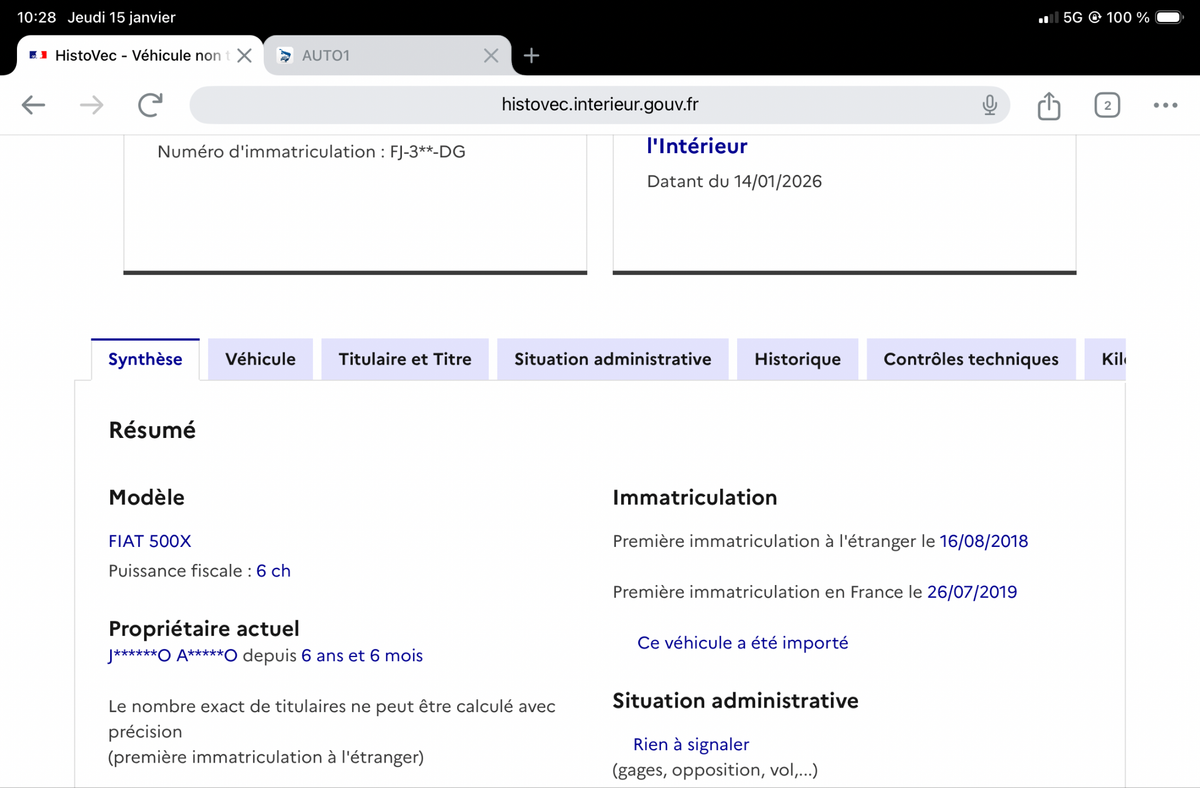Close the AUTO1 browser tab
The image size is (1200, 788).
tap(491, 56)
